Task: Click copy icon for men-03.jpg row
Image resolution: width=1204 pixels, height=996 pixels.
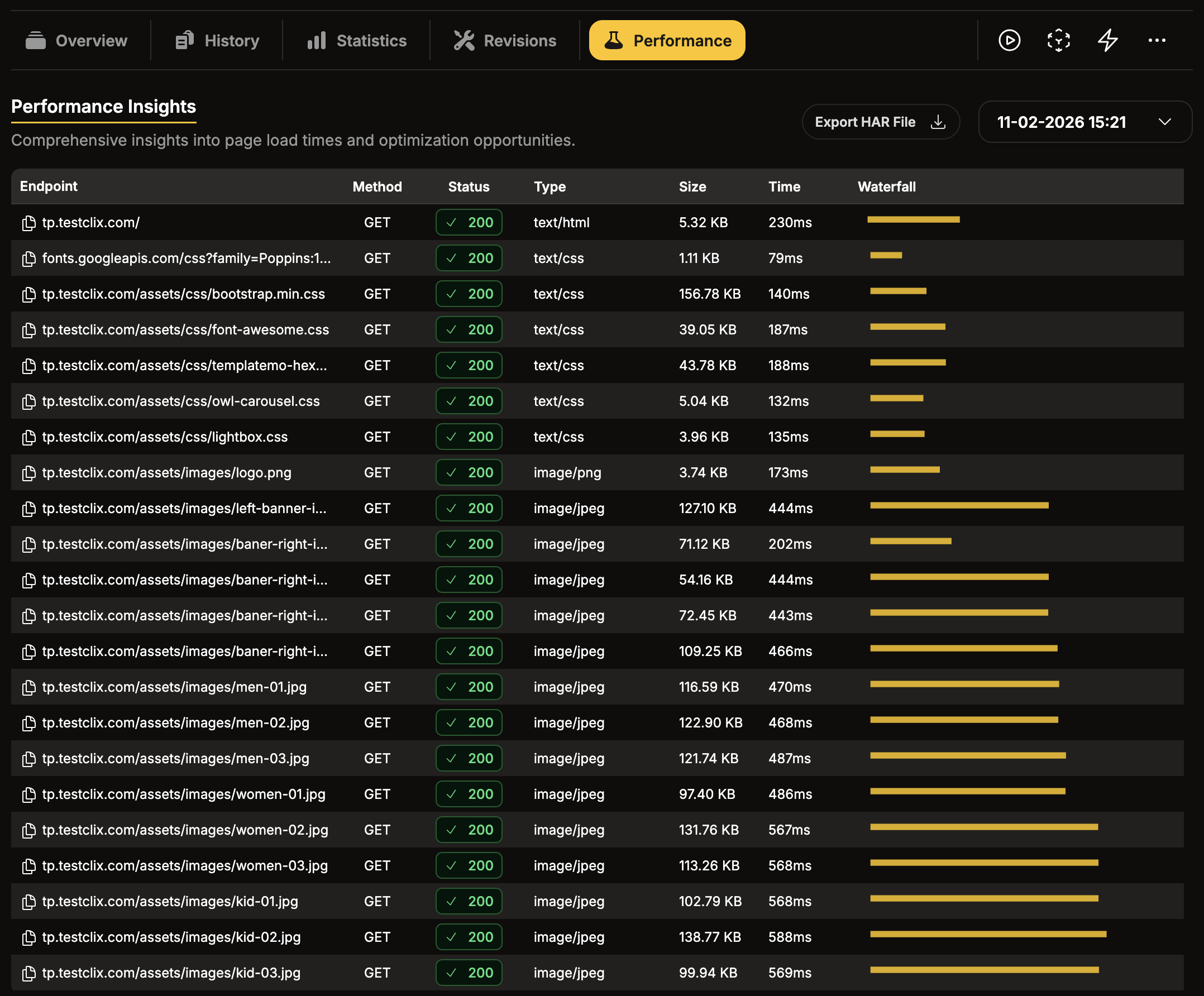Action: pyautogui.click(x=28, y=759)
